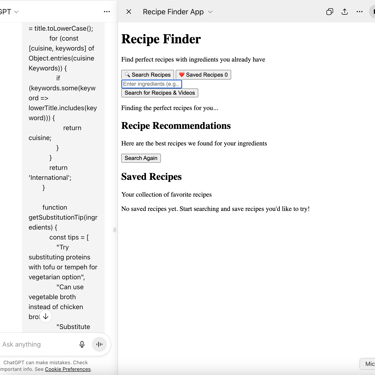Open the canvas more options (three dots) menu

(359, 12)
